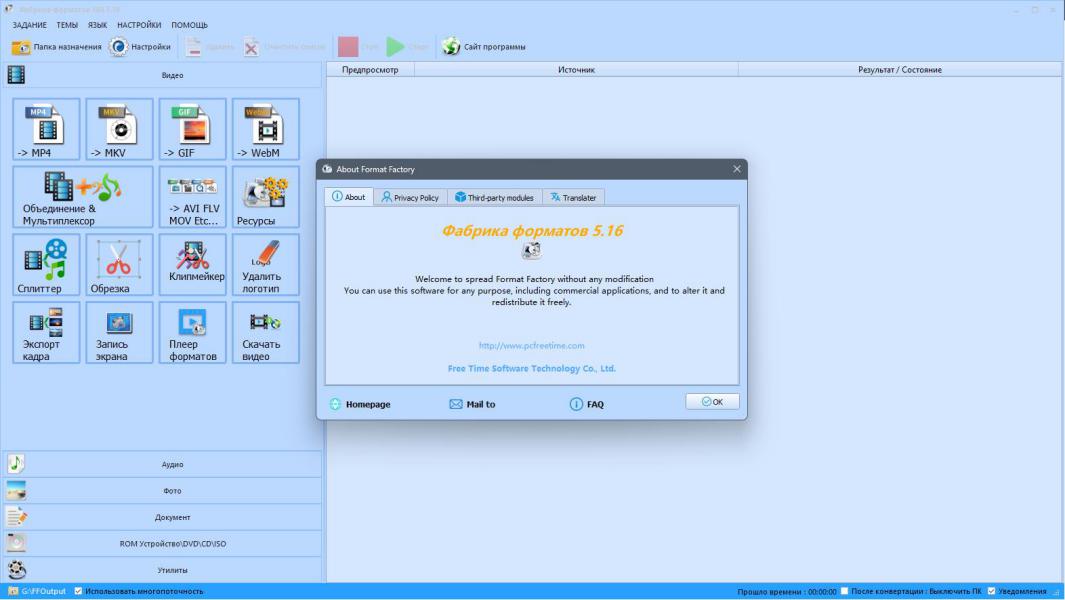The height and width of the screenshot is (600, 1065).
Task: Open Удалить логотип tool
Action: (x=266, y=265)
